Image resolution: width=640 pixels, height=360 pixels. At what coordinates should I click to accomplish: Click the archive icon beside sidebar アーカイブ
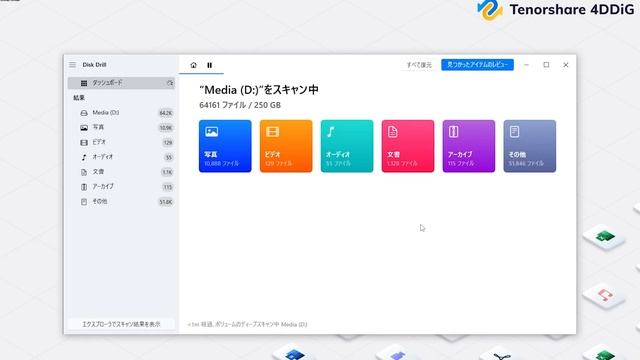[84, 187]
